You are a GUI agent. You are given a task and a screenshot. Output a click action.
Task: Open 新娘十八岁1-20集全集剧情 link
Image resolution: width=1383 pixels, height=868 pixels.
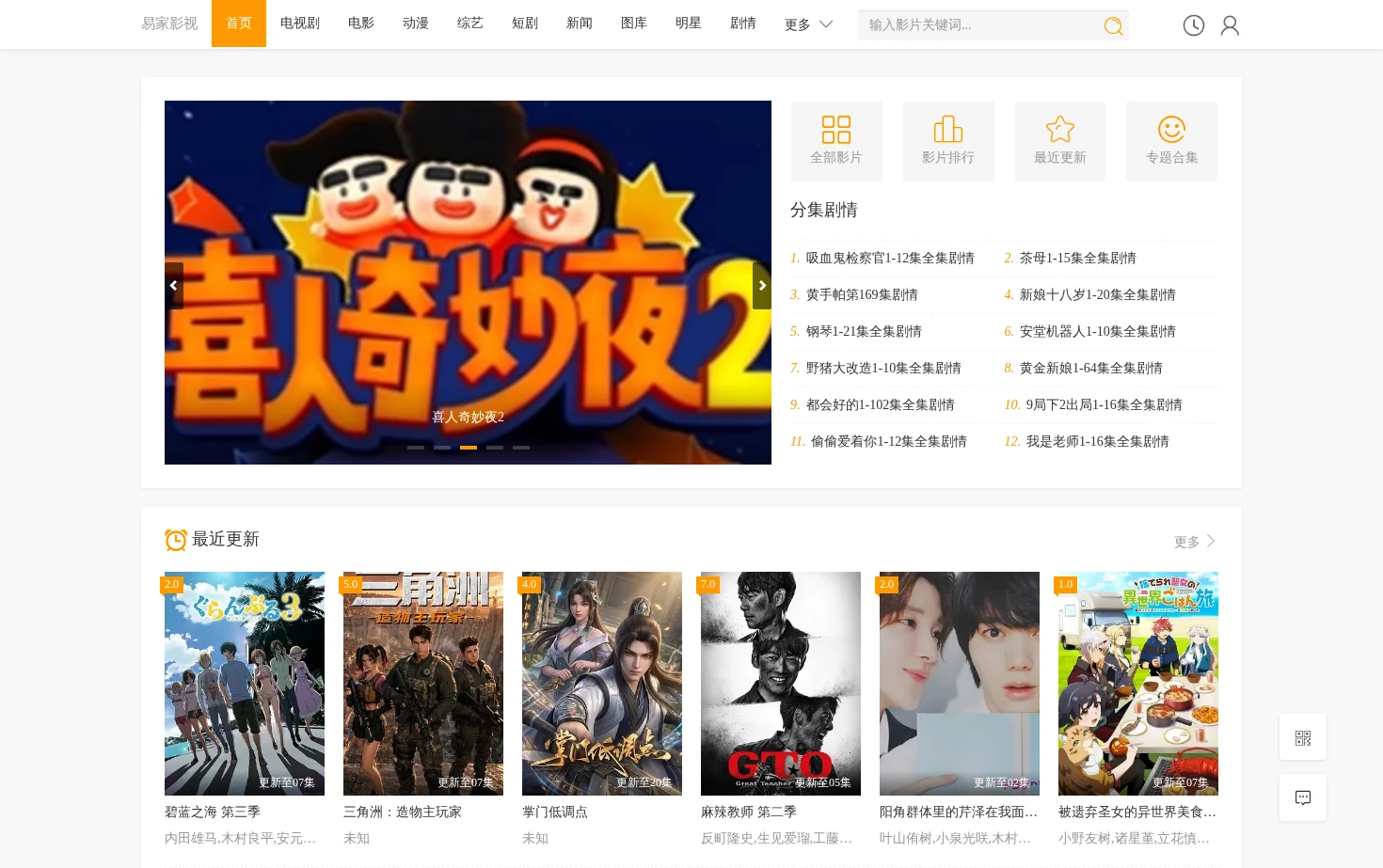pos(1098,294)
